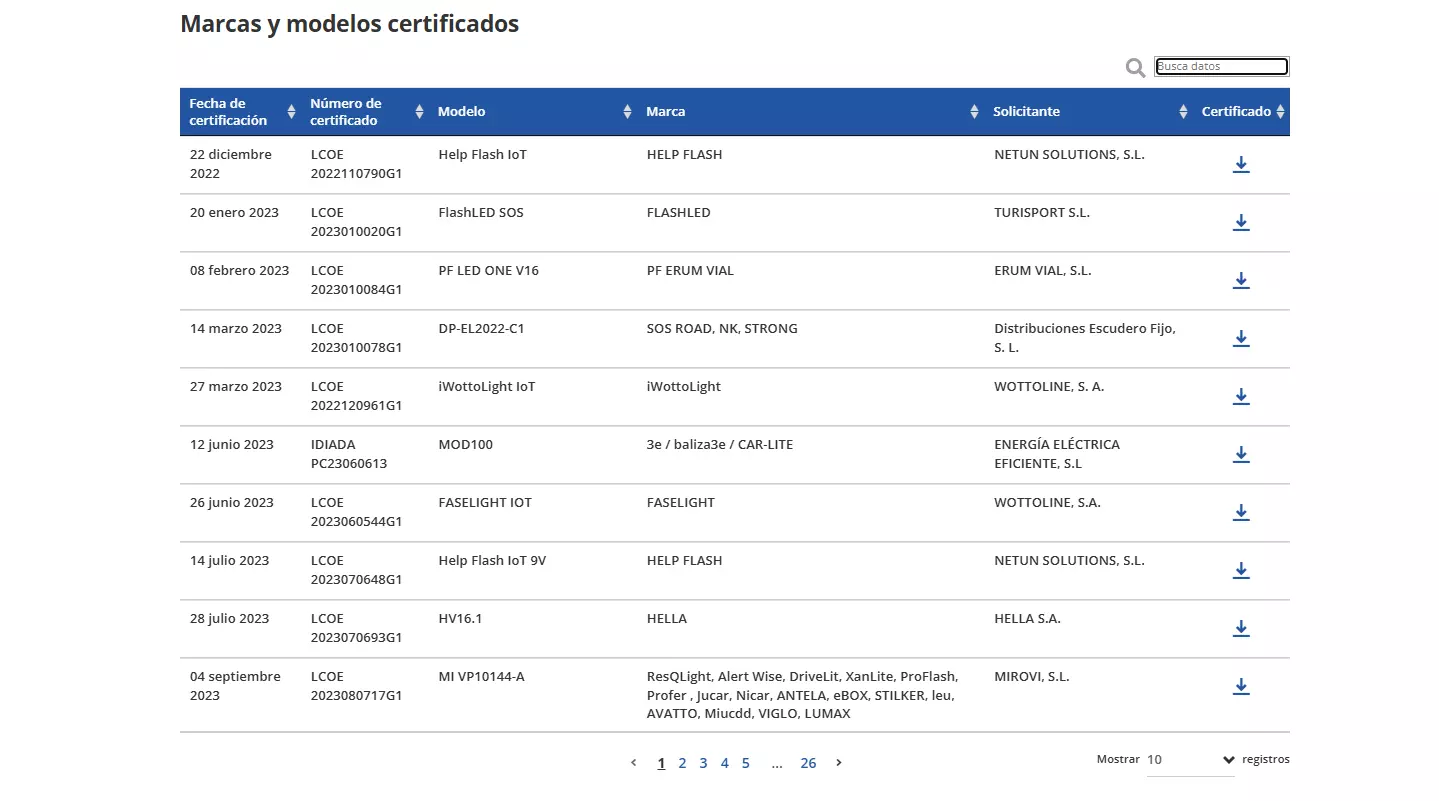The width and height of the screenshot is (1439, 801).
Task: Select the HELLA S.A. applicant cell
Action: 1027,619
